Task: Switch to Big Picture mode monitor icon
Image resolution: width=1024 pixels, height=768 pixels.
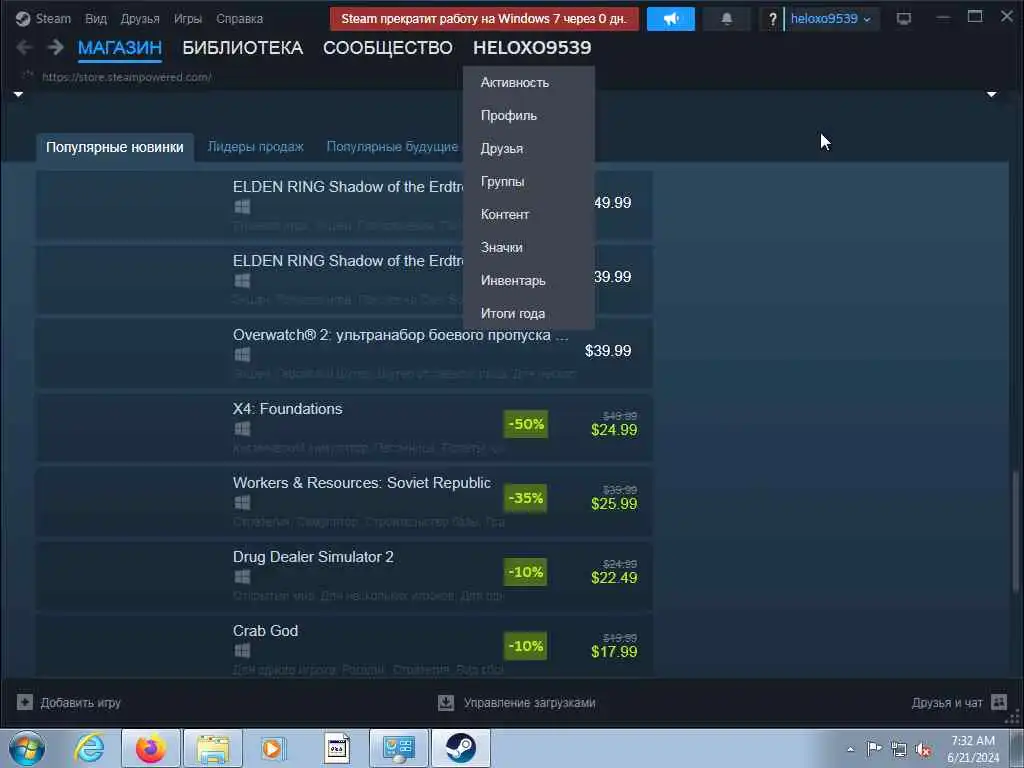Action: (x=904, y=18)
